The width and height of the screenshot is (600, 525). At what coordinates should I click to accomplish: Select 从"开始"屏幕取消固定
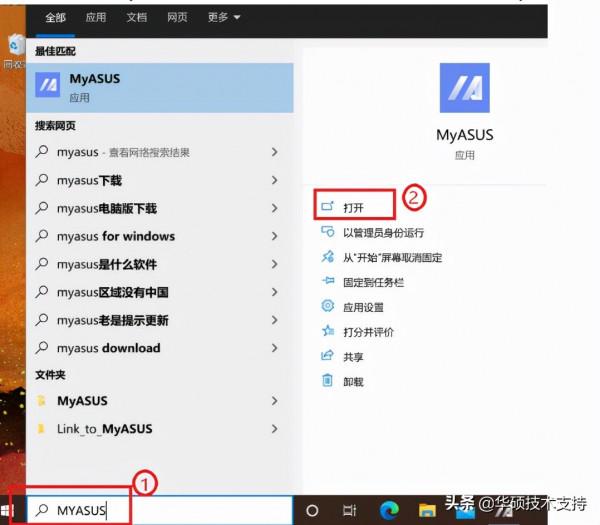[x=393, y=257]
